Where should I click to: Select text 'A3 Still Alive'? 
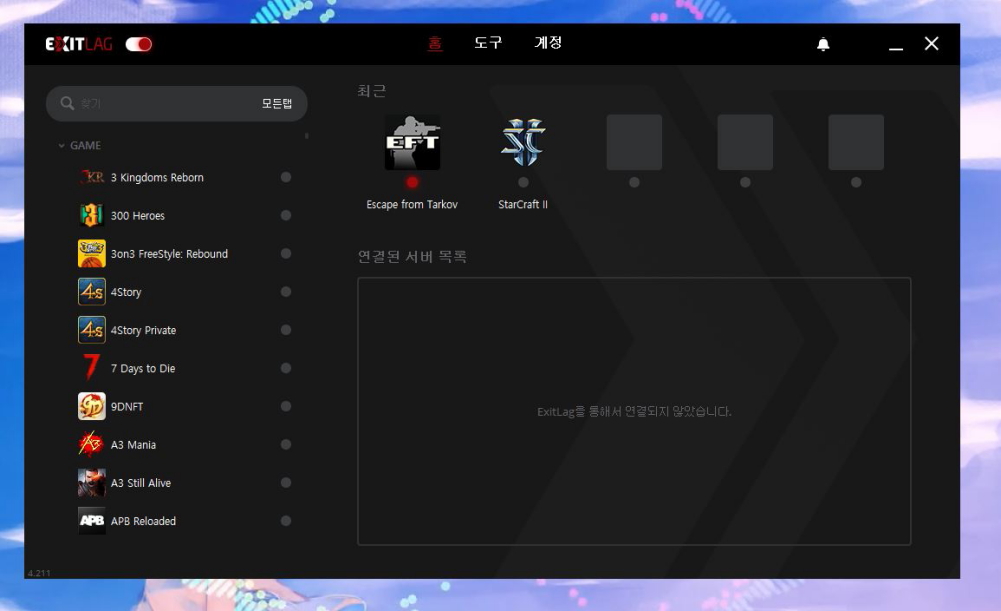(140, 483)
